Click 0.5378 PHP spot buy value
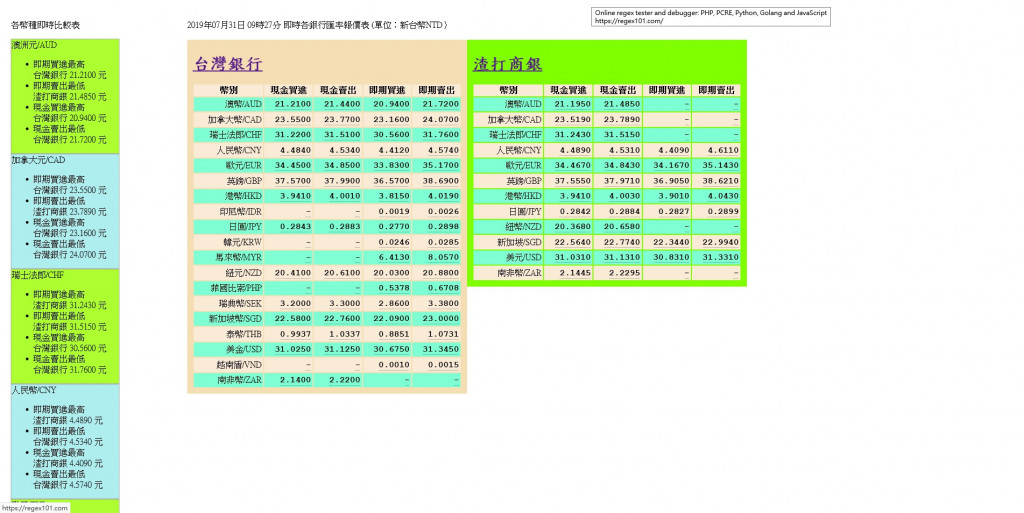This screenshot has width=1024, height=513. tap(394, 288)
